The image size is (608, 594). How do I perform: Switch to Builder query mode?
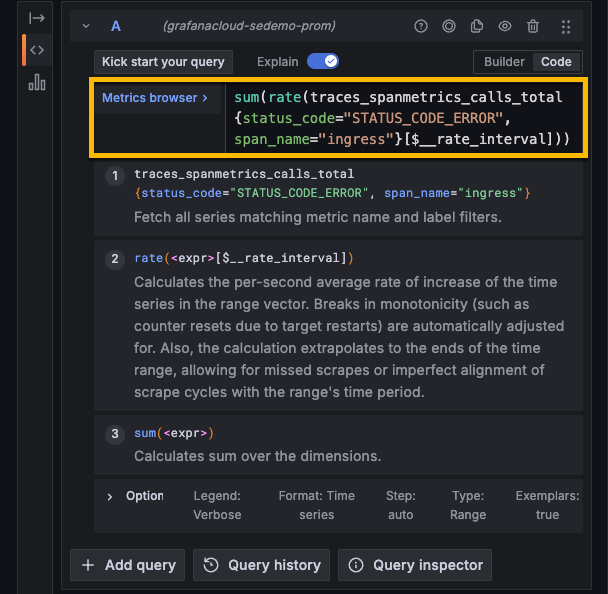[x=504, y=61]
